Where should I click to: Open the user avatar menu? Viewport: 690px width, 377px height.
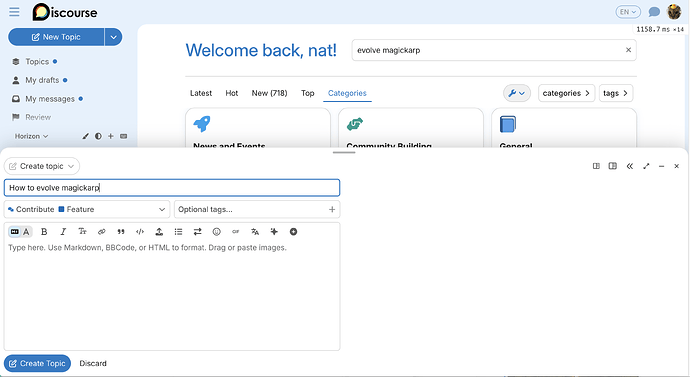click(x=674, y=12)
